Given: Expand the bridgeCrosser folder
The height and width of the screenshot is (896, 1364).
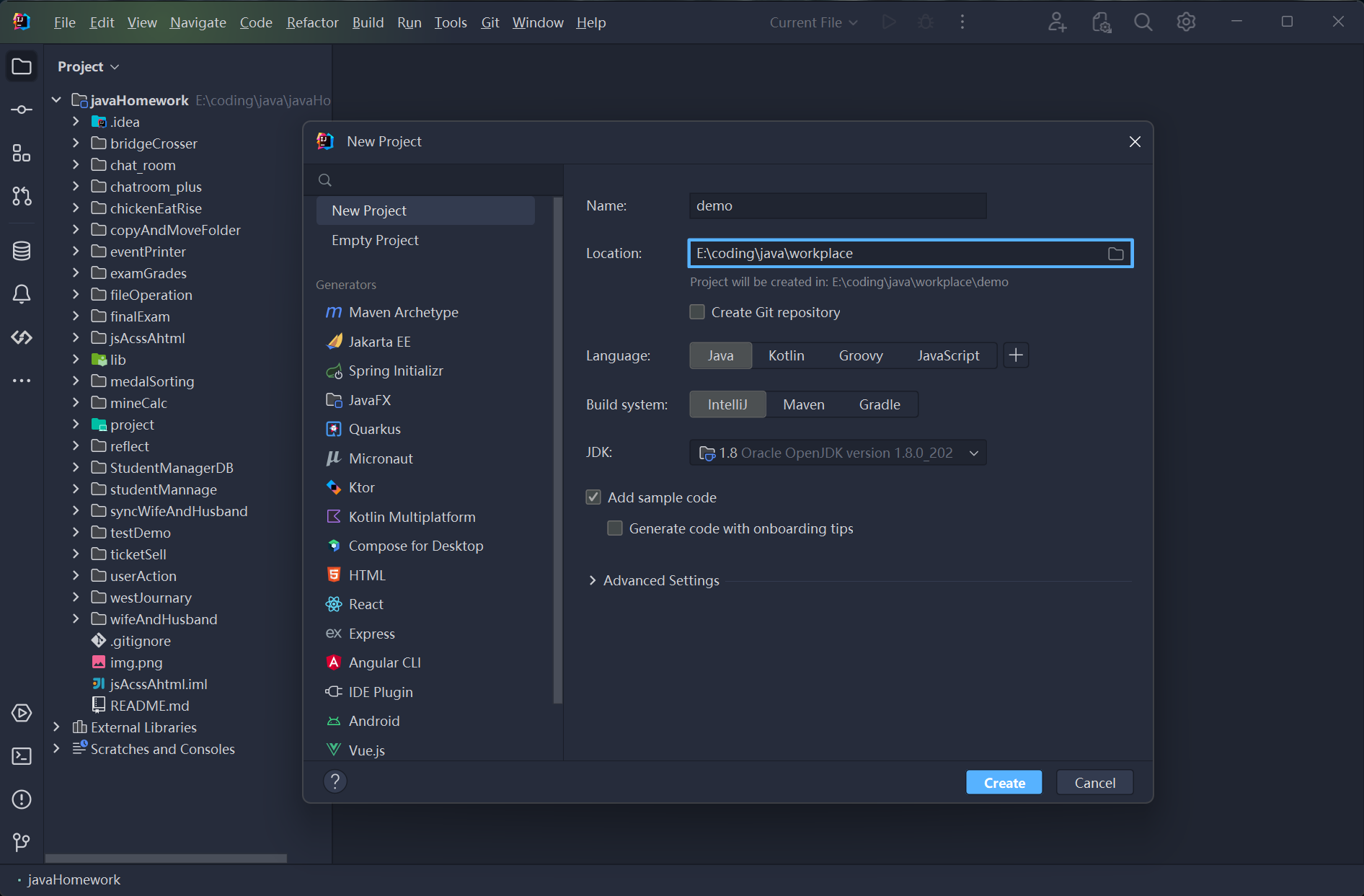Looking at the screenshot, I should [76, 143].
